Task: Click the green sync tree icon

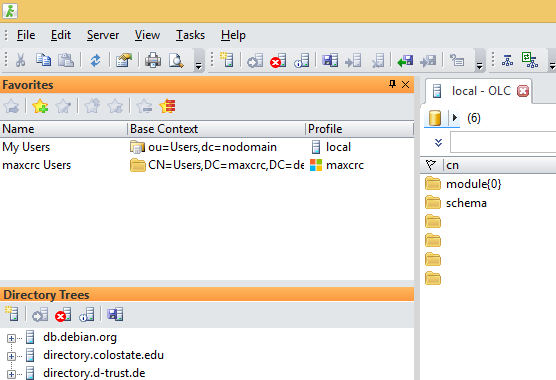Action: (530, 60)
